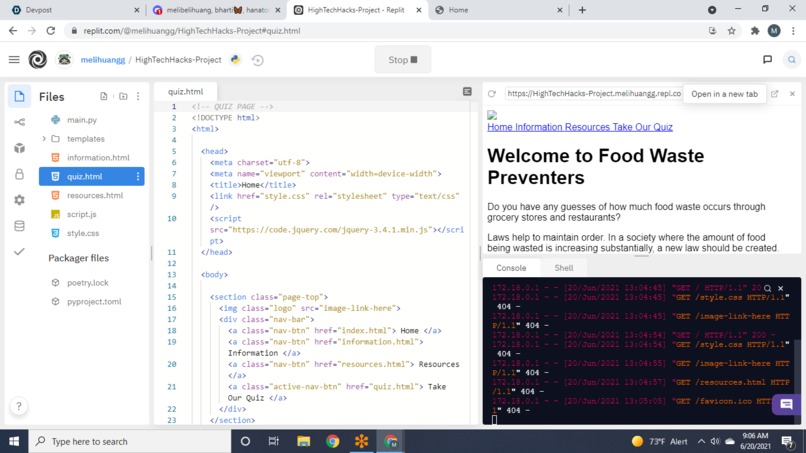Click the Python language icon beside project name

coord(235,60)
